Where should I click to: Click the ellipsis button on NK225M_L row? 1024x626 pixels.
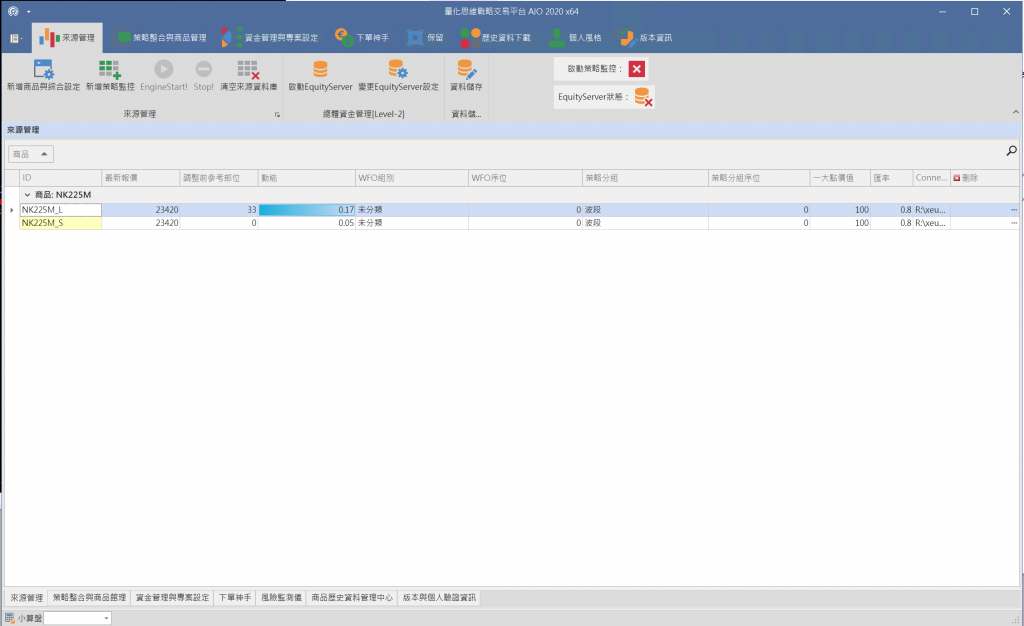(1013, 210)
